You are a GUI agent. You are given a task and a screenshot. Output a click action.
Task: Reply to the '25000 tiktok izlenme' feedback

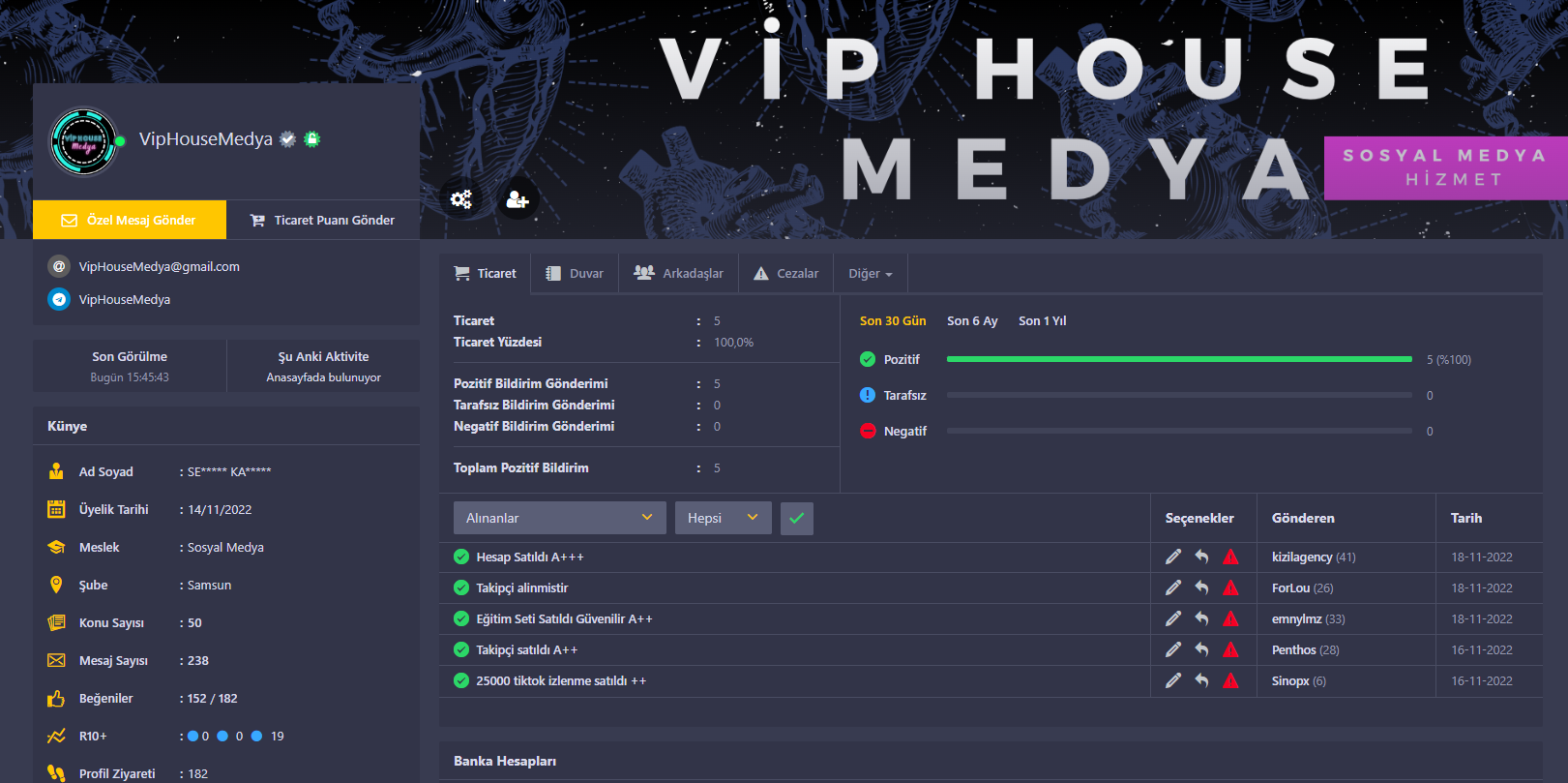(1201, 680)
